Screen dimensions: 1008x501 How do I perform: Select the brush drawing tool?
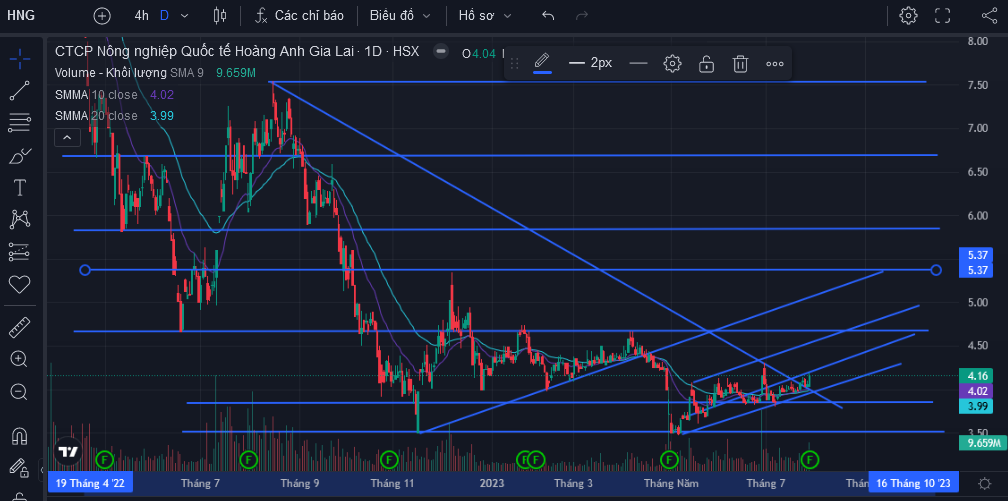20,155
